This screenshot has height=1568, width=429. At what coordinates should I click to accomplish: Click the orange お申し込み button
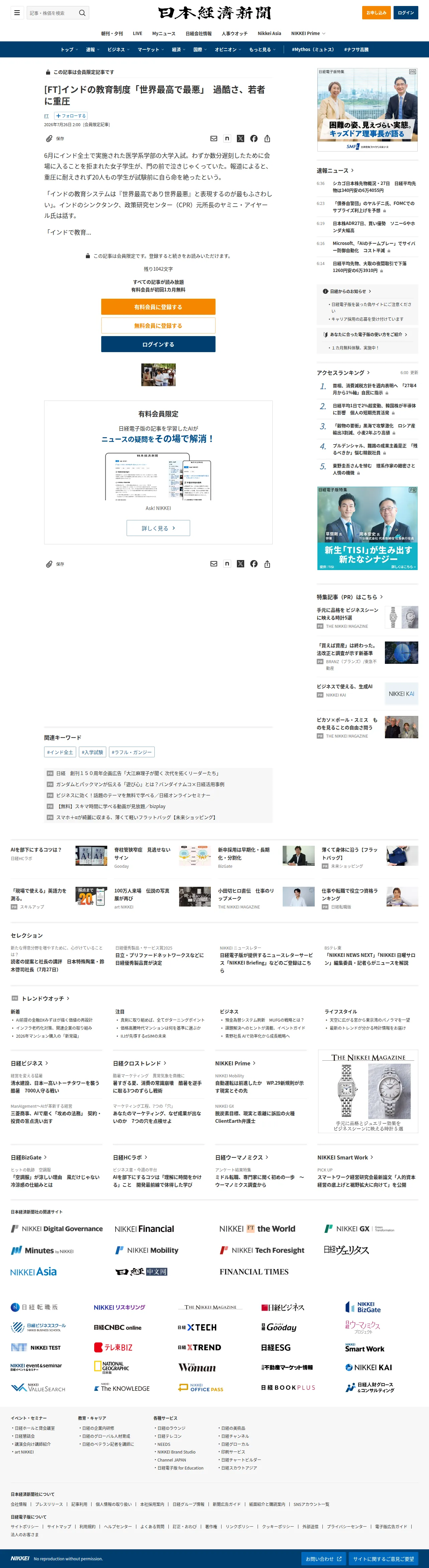[377, 13]
